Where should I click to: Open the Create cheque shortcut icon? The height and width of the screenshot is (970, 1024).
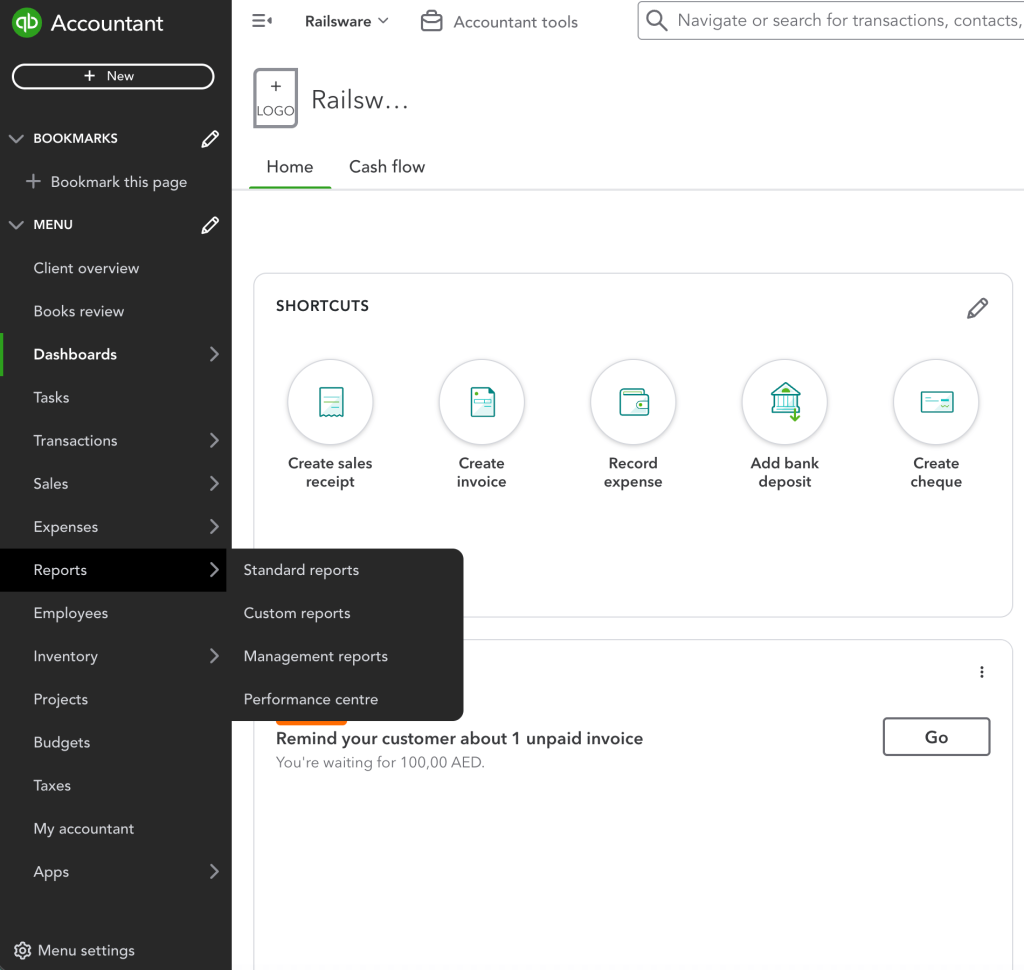[x=935, y=401]
